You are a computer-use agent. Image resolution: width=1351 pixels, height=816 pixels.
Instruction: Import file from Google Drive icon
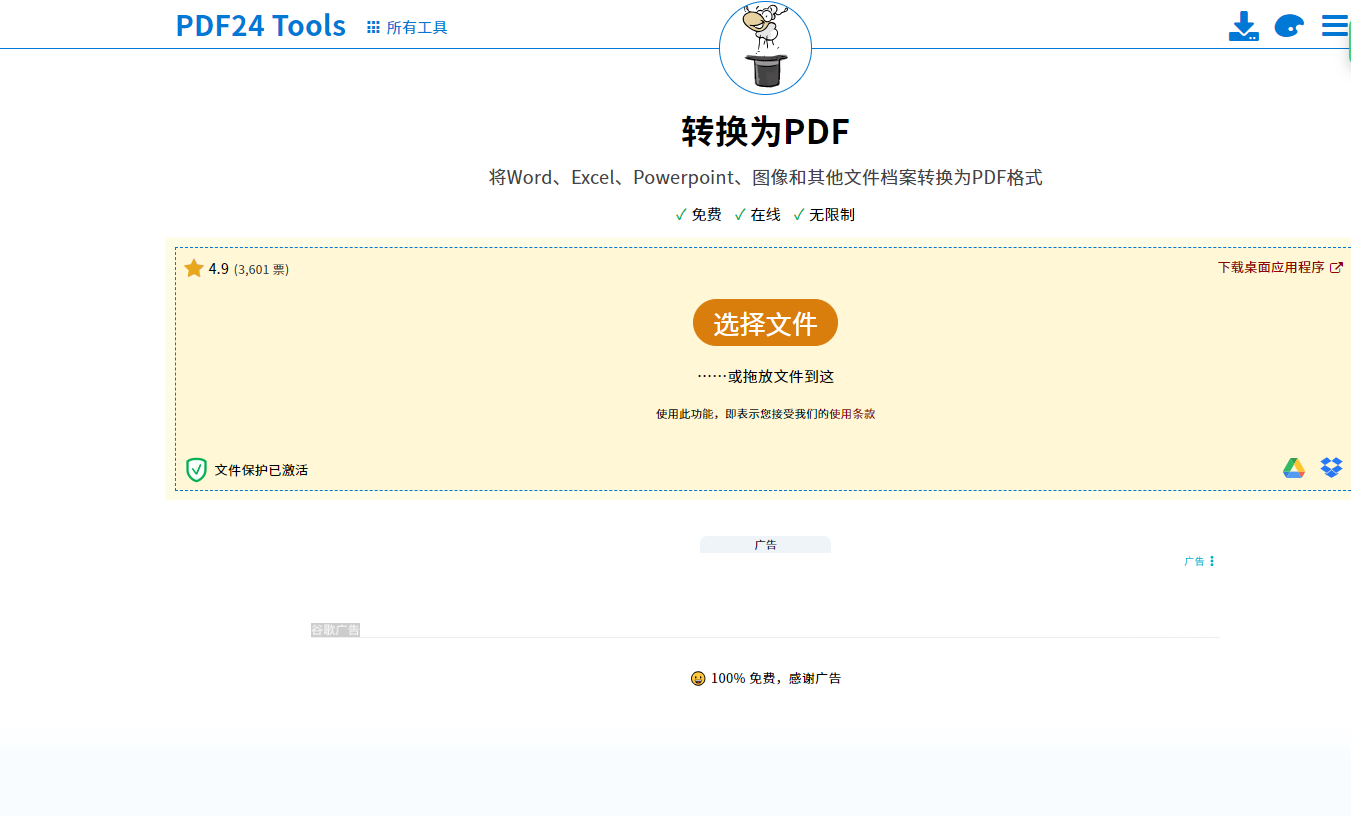click(1294, 467)
